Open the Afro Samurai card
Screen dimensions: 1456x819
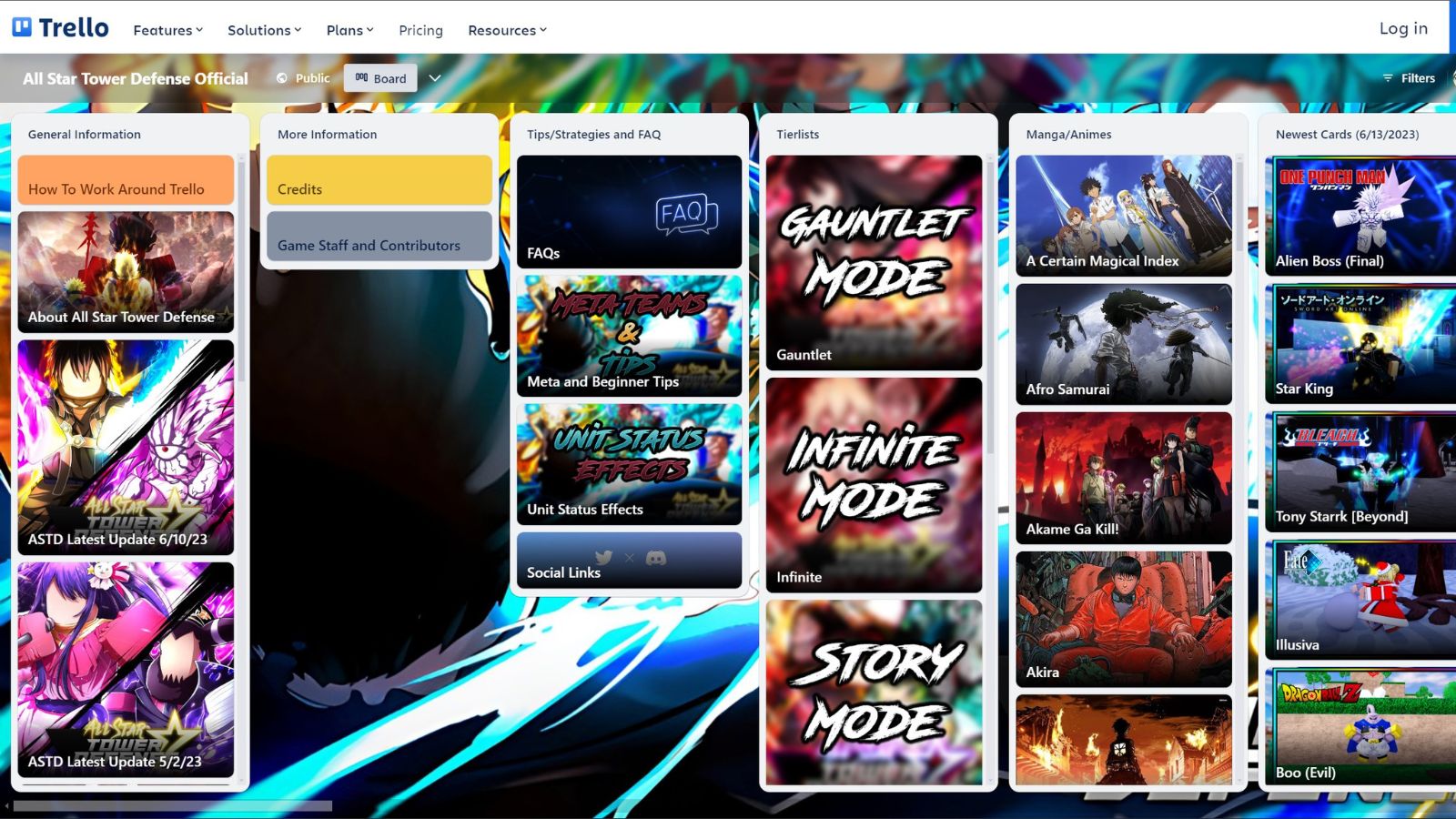[1123, 344]
